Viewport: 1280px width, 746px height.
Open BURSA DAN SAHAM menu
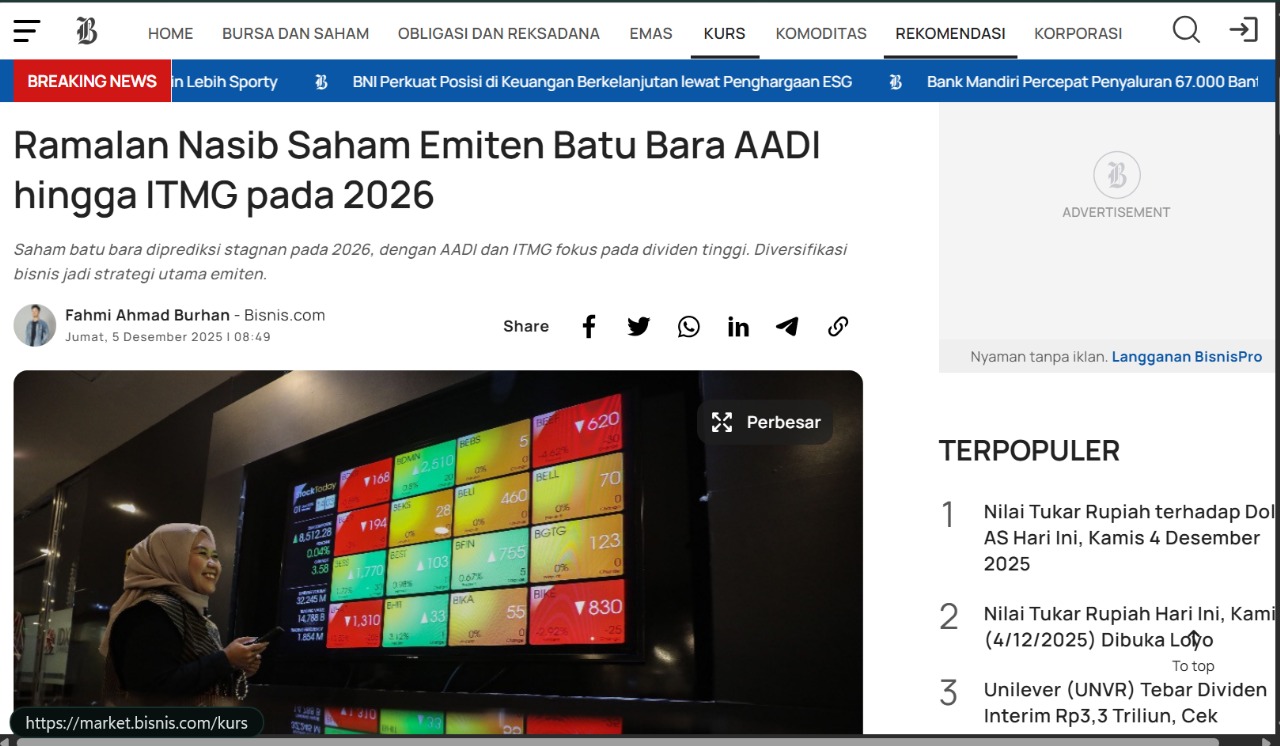296,33
